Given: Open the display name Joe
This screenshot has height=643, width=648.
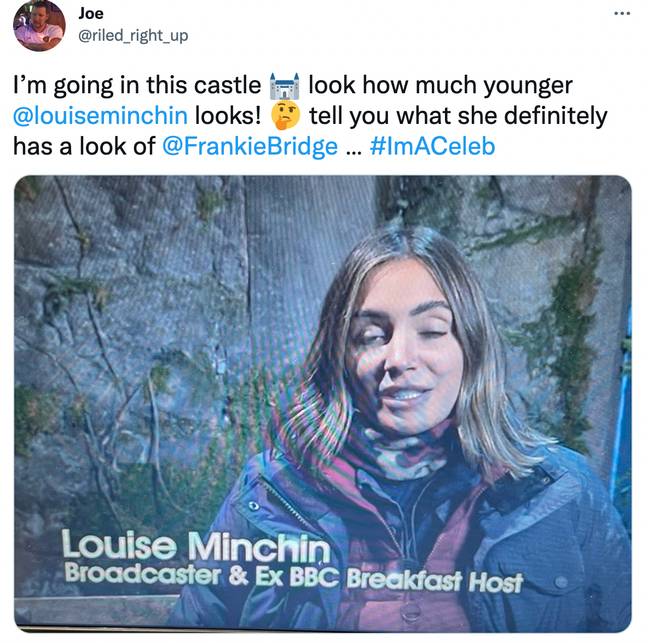Looking at the screenshot, I should pyautogui.click(x=91, y=14).
